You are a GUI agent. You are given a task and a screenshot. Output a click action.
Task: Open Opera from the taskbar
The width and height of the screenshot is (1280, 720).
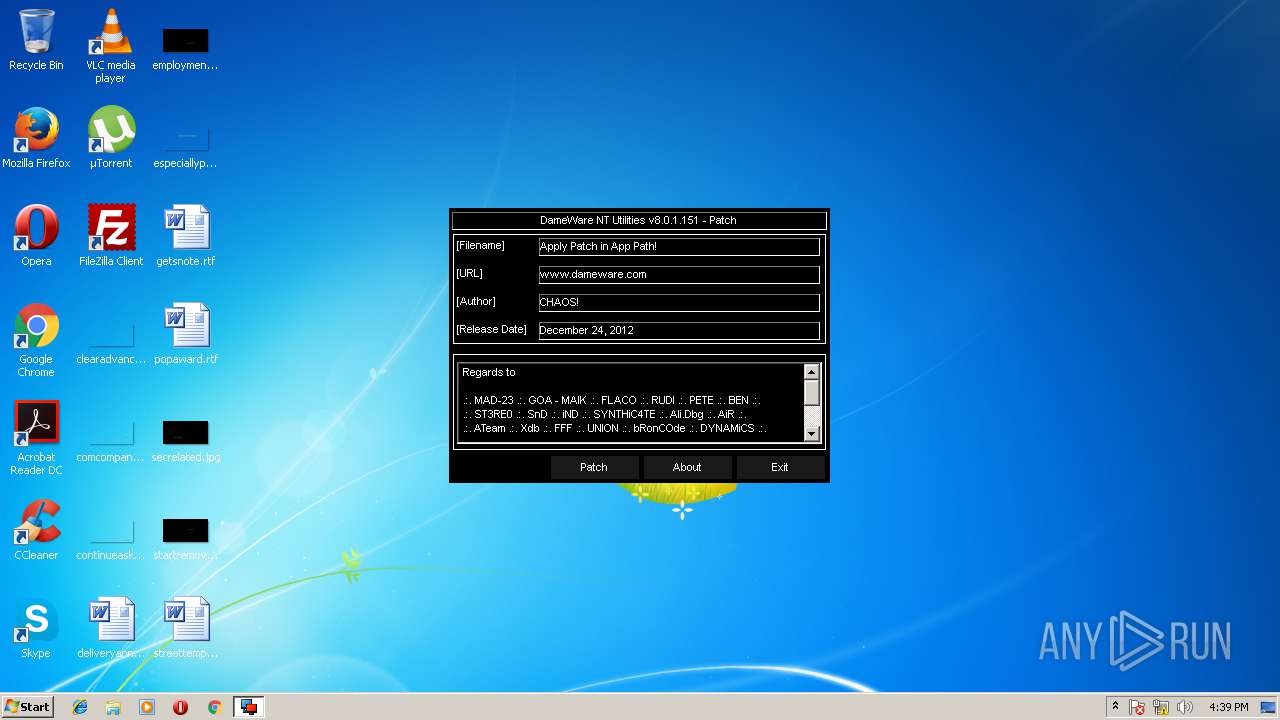pyautogui.click(x=180, y=707)
